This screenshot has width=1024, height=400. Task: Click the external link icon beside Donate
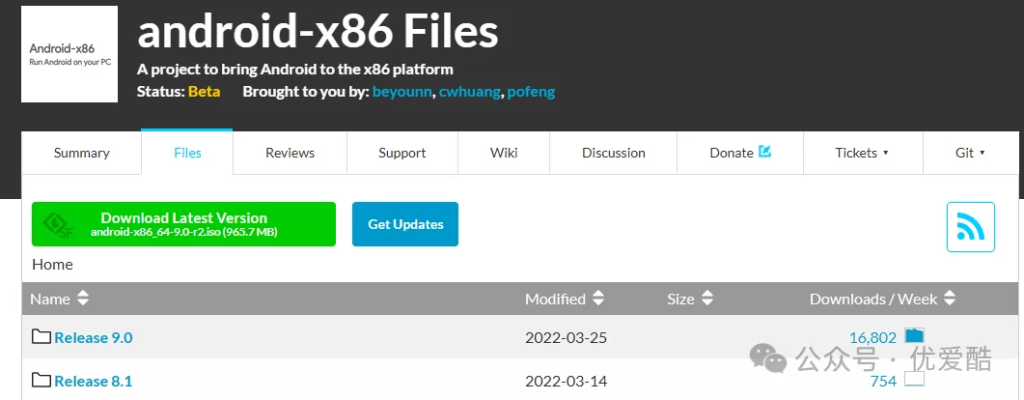(x=765, y=152)
